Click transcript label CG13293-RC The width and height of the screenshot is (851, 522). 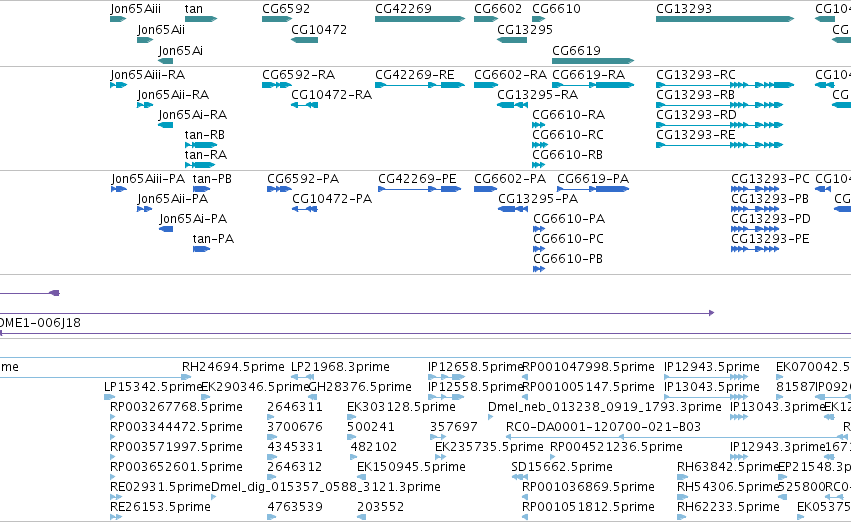(x=696, y=74)
